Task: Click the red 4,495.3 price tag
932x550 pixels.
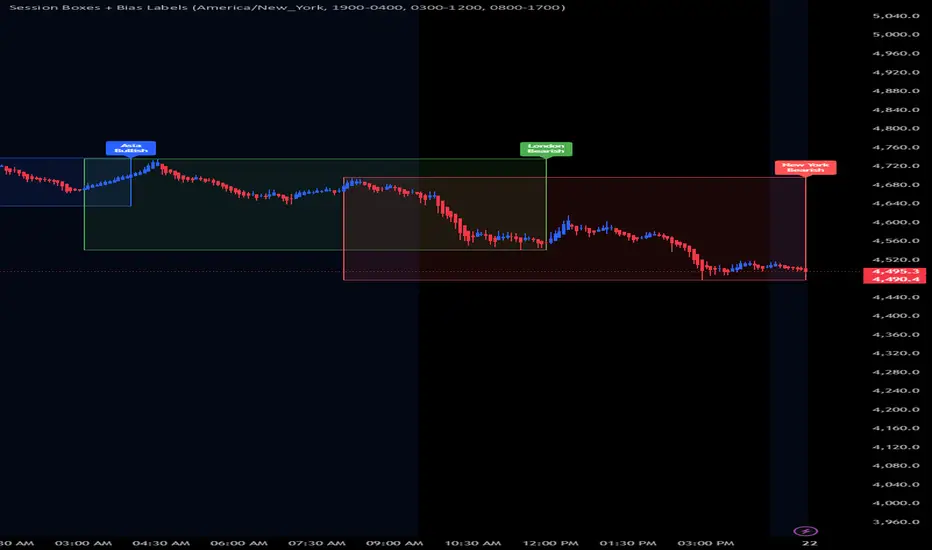Action: pos(895,272)
